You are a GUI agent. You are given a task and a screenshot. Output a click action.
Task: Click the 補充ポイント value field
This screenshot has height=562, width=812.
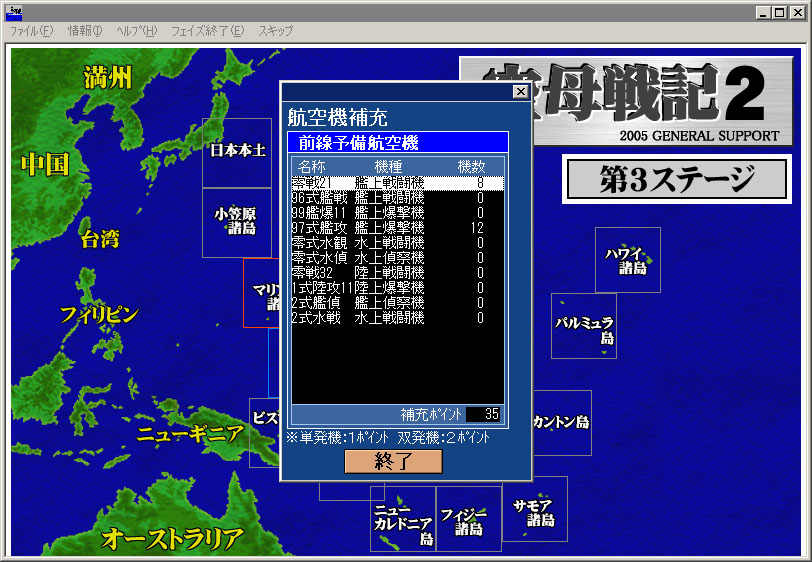coord(483,414)
